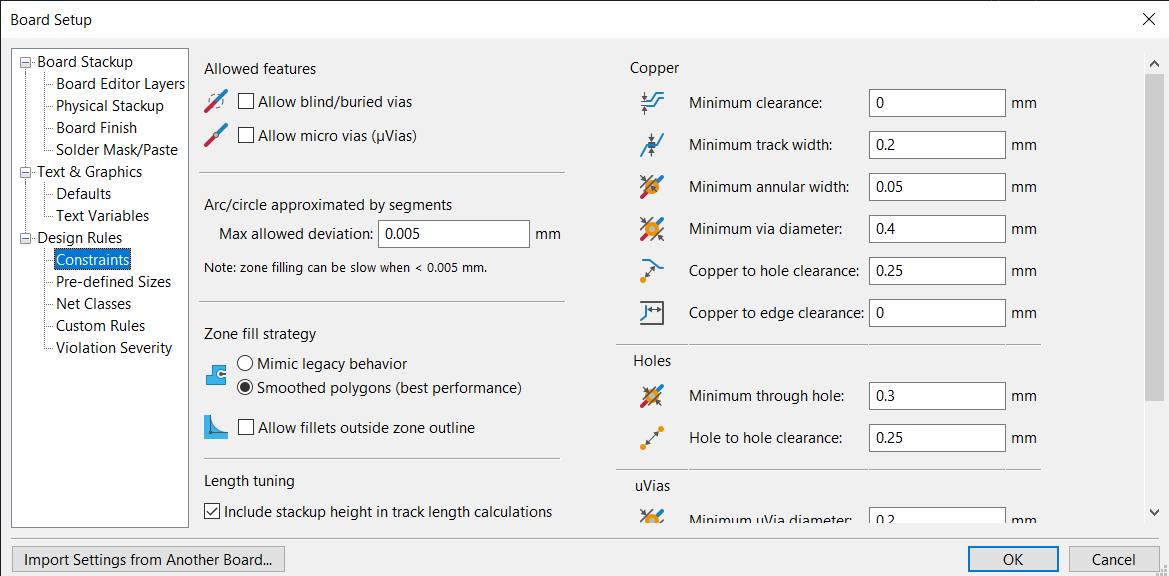Click the zone fill strategy icon
The height and width of the screenshot is (576, 1169).
(x=216, y=376)
